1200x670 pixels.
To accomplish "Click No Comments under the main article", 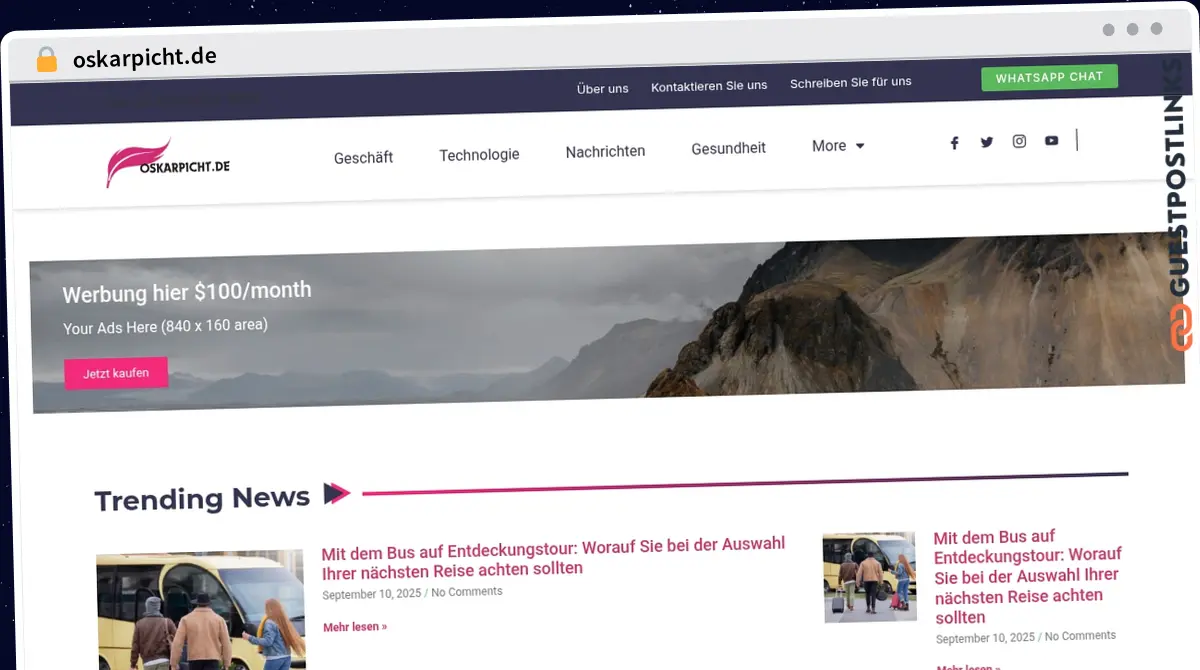I will (467, 592).
